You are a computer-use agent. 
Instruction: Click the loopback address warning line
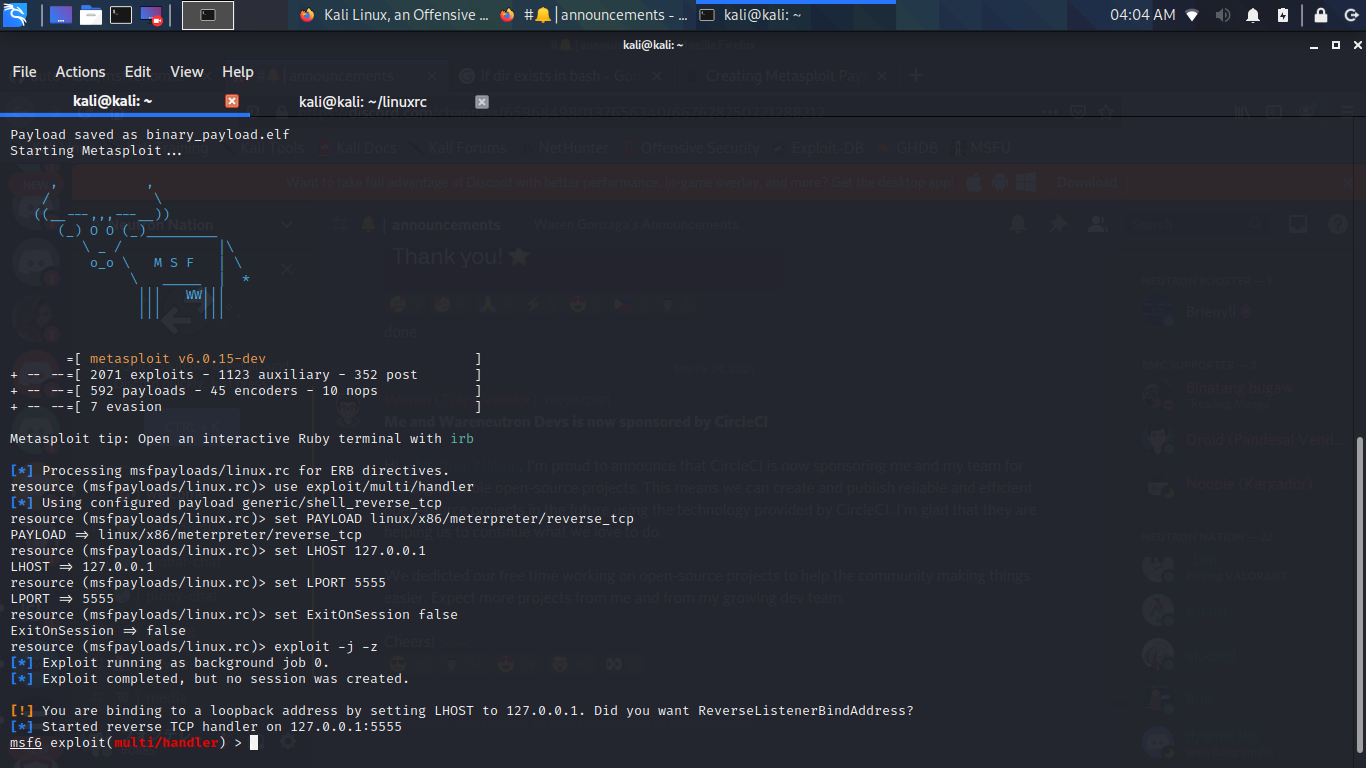pyautogui.click(x=462, y=710)
